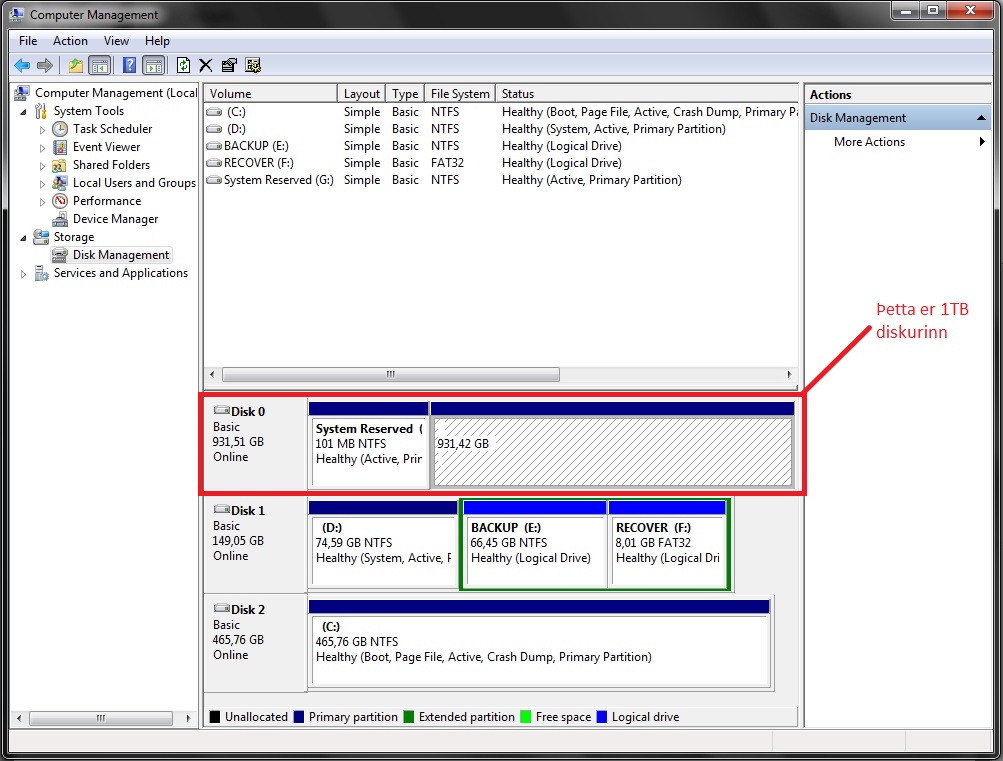Expand the Services and Applications node
Viewport: 1003px width, 761px height.
[23, 273]
